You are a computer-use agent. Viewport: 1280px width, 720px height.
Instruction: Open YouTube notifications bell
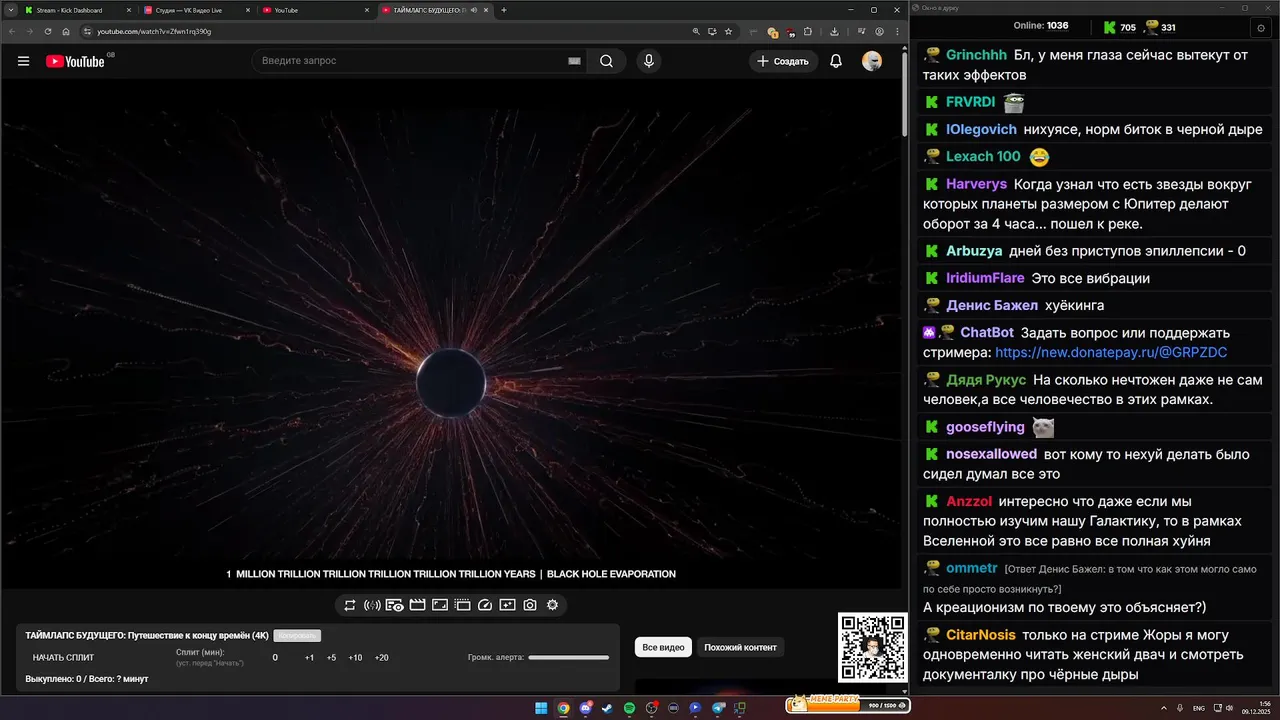(836, 61)
